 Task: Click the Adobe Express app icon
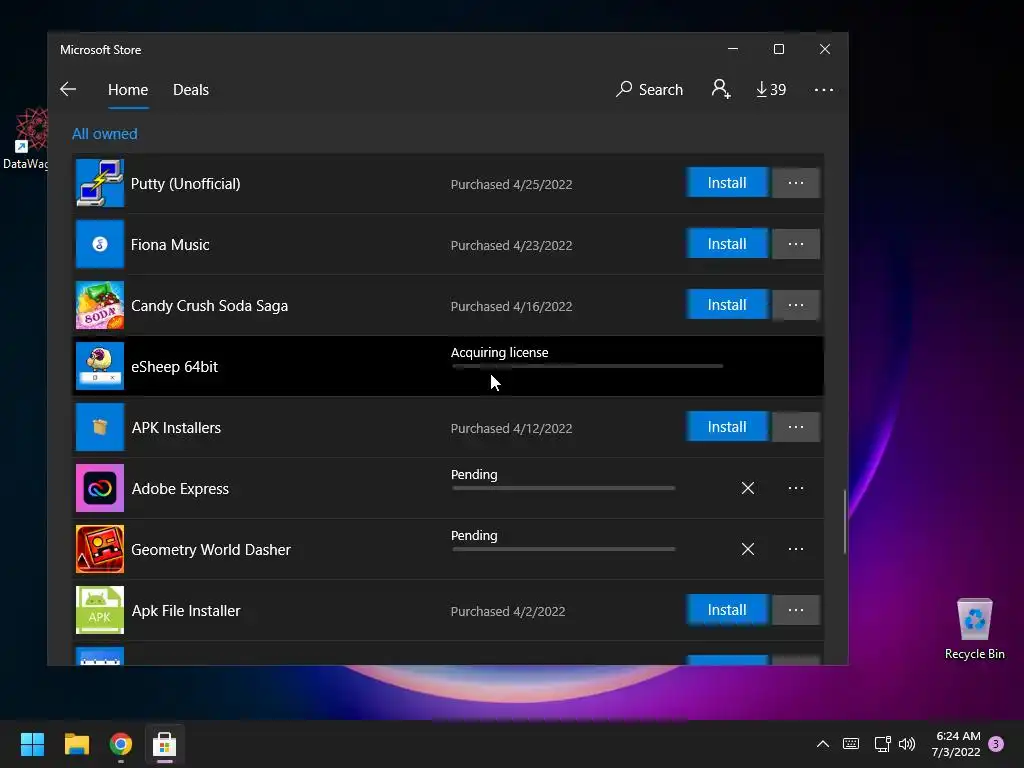[100, 488]
